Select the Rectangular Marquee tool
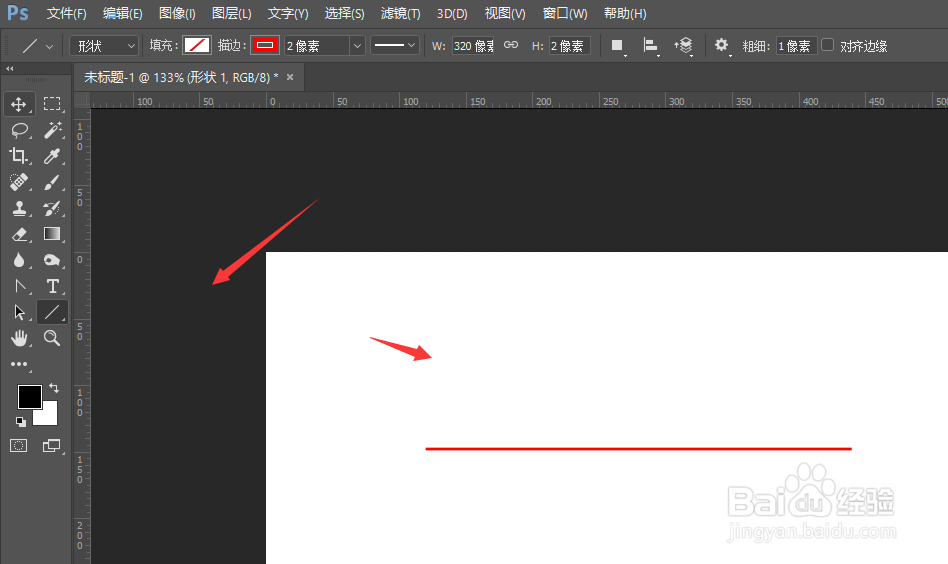 pyautogui.click(x=52, y=104)
